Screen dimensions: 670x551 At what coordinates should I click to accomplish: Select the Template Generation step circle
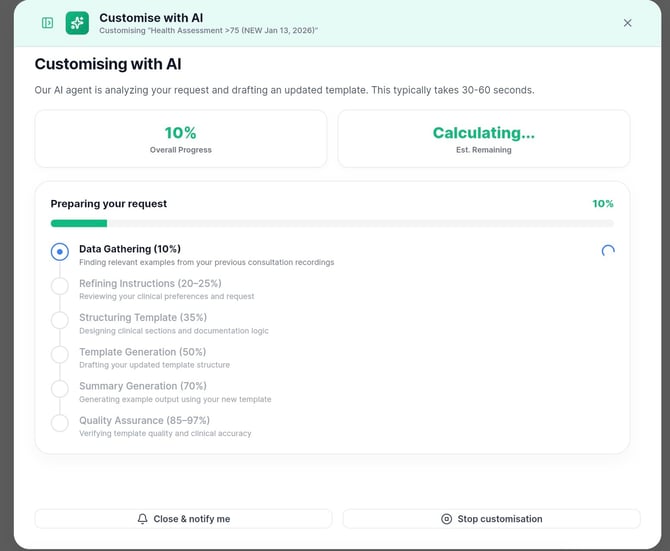[x=60, y=355]
